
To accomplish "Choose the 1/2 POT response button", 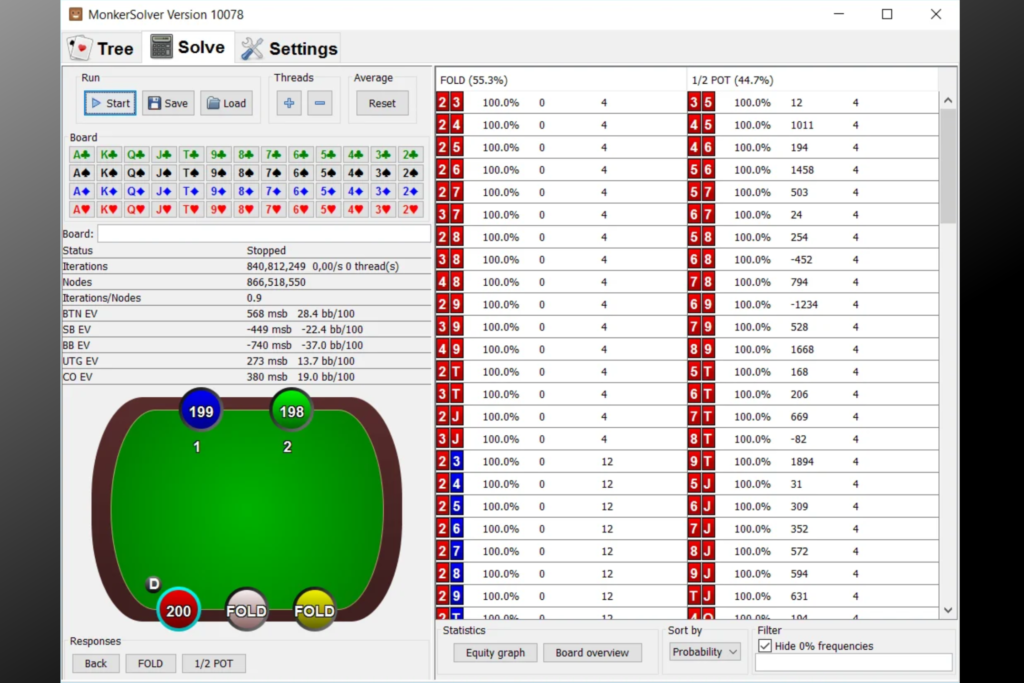I will click(214, 663).
